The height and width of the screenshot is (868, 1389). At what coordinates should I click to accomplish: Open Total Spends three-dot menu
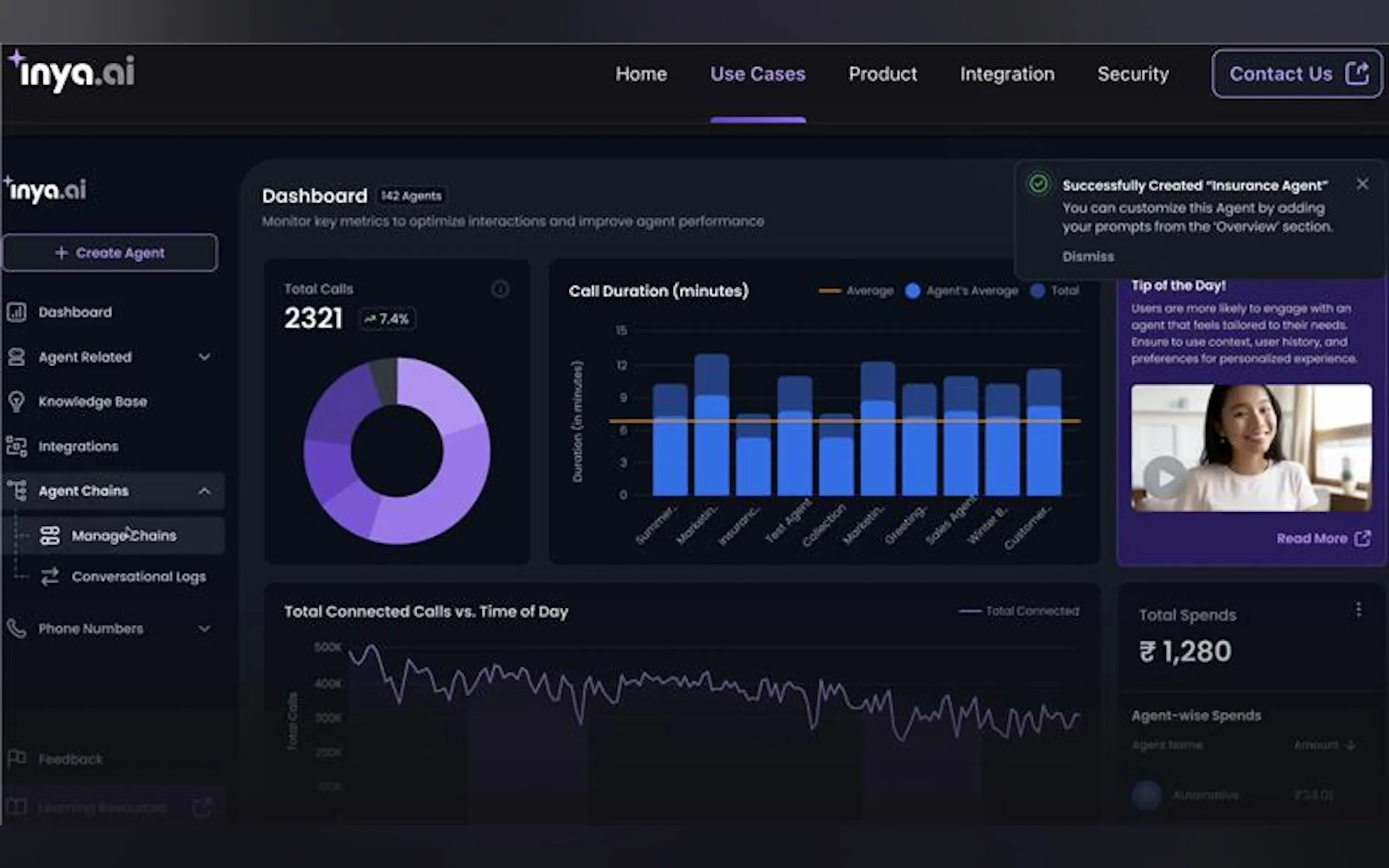point(1358,609)
